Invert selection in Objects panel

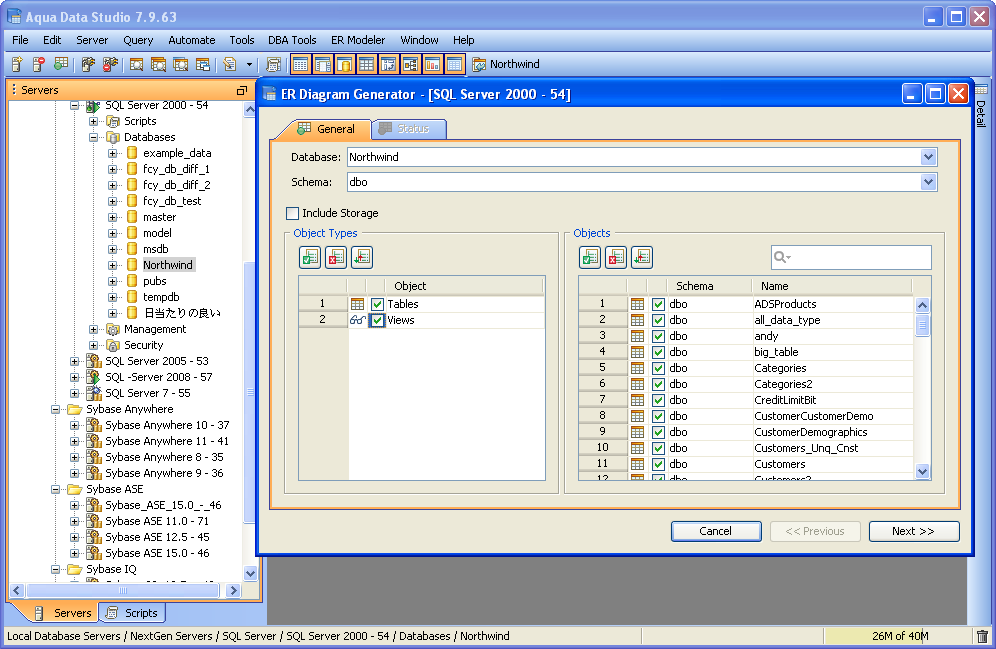[642, 257]
